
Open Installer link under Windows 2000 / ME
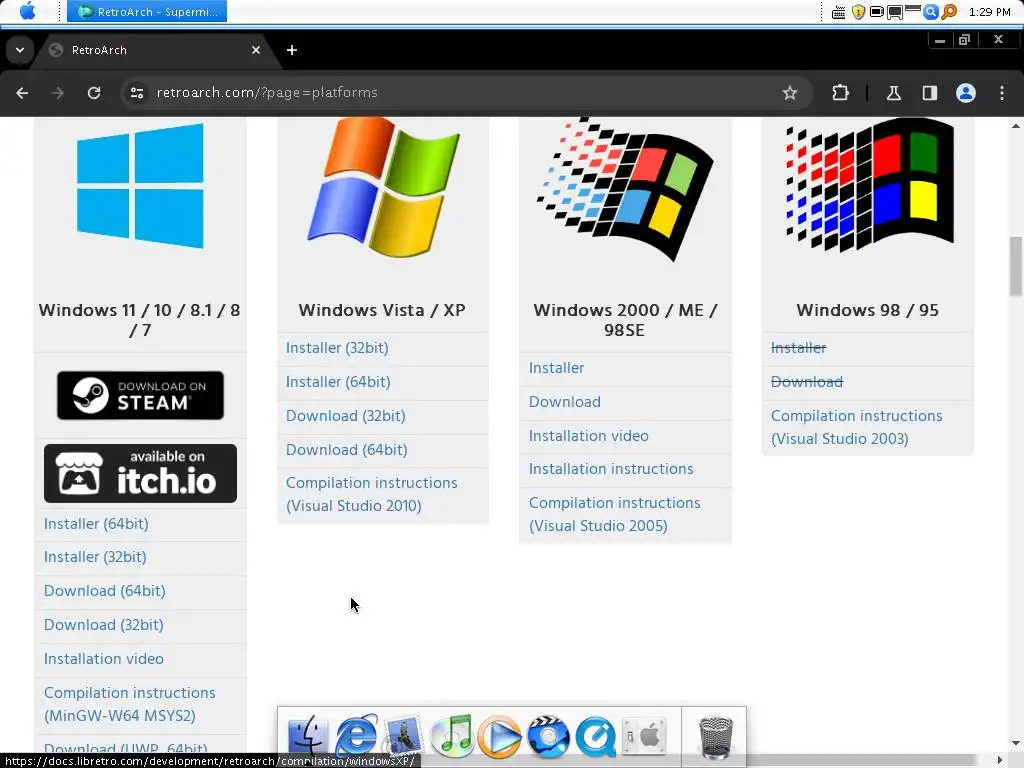(x=556, y=368)
